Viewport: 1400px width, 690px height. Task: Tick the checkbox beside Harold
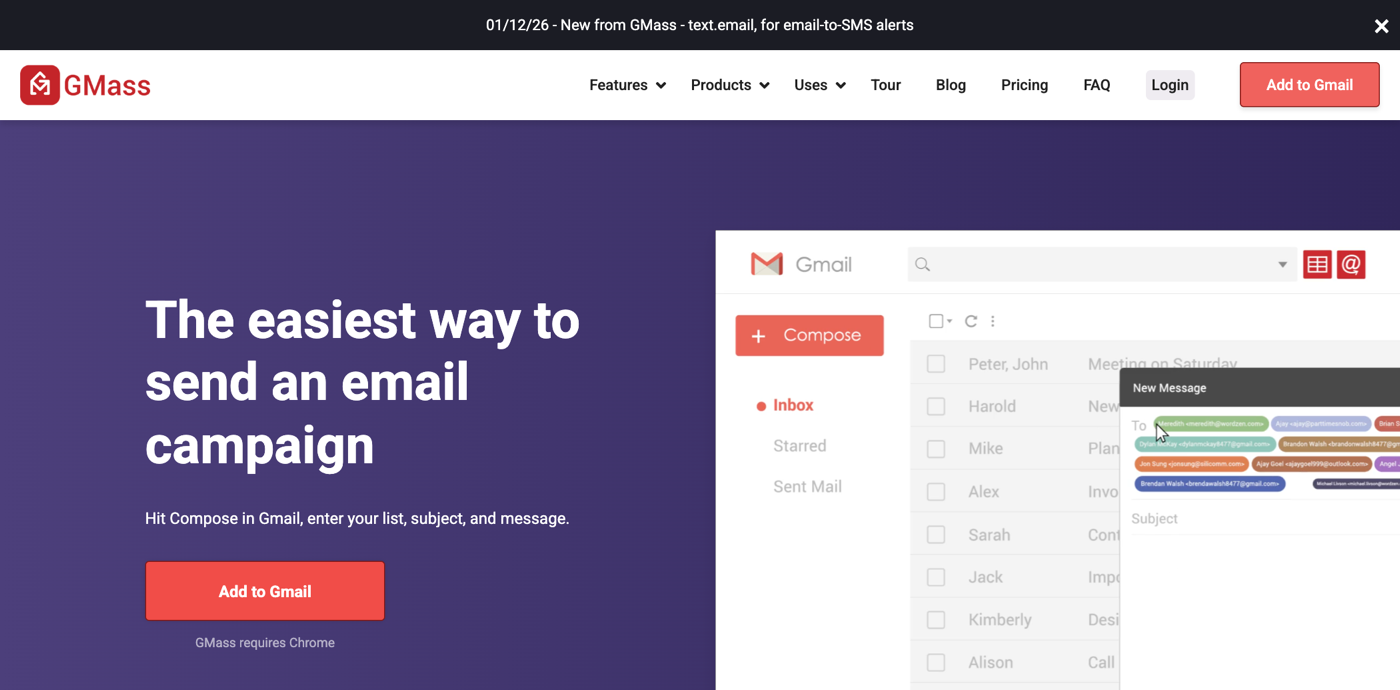936,407
